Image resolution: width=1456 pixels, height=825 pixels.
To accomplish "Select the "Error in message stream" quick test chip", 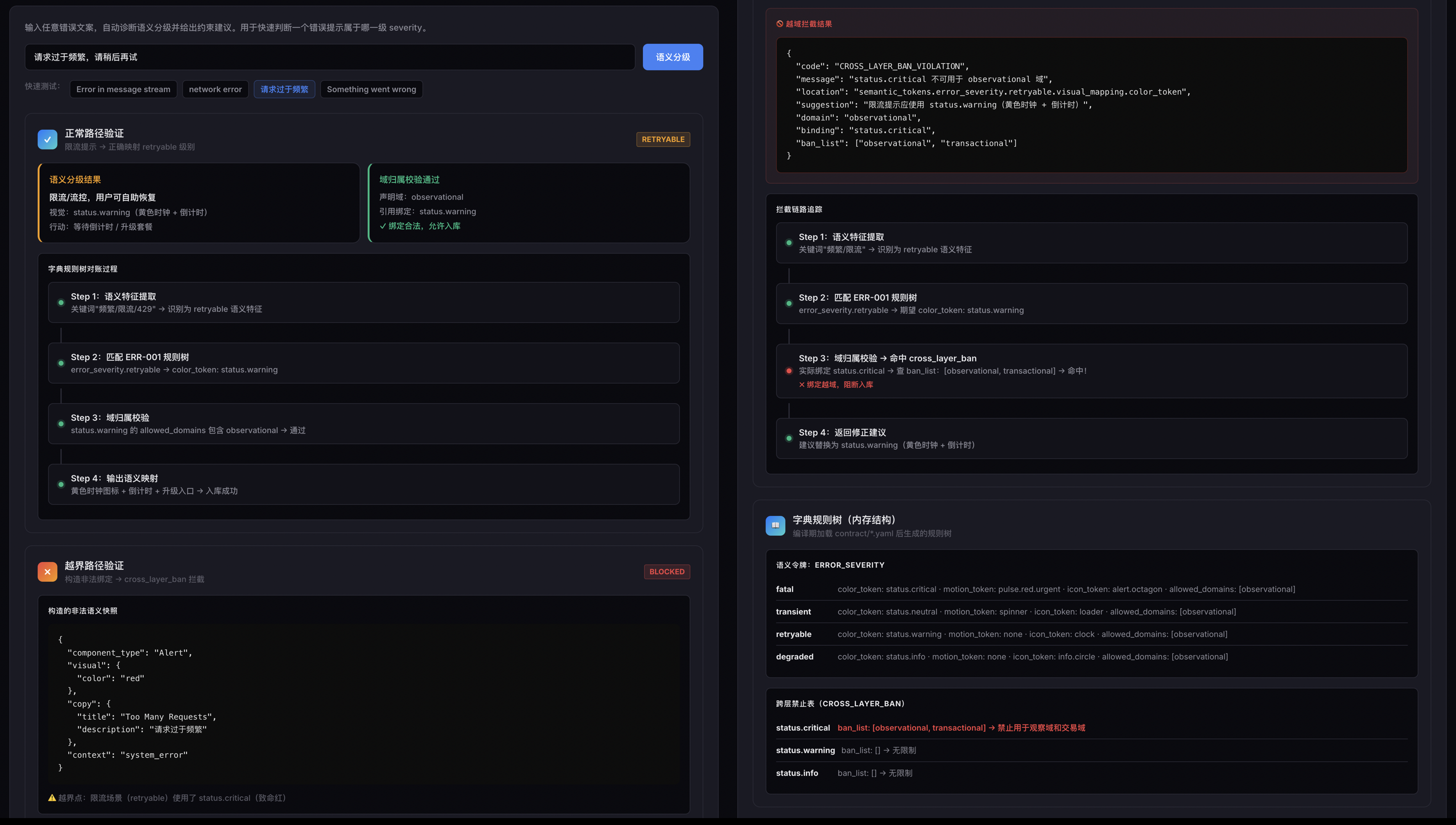I will coord(123,89).
